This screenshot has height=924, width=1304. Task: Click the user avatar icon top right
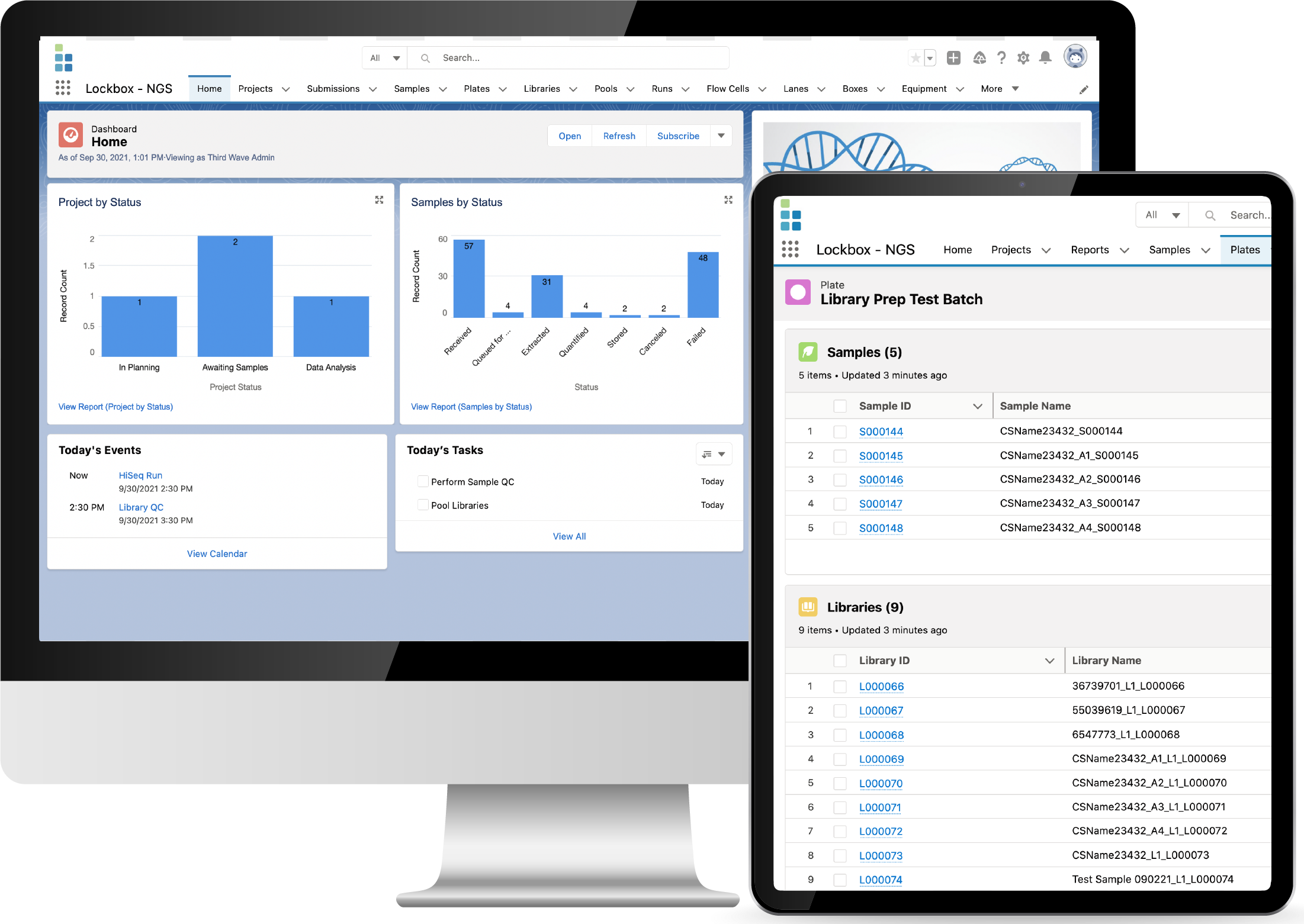[1079, 57]
